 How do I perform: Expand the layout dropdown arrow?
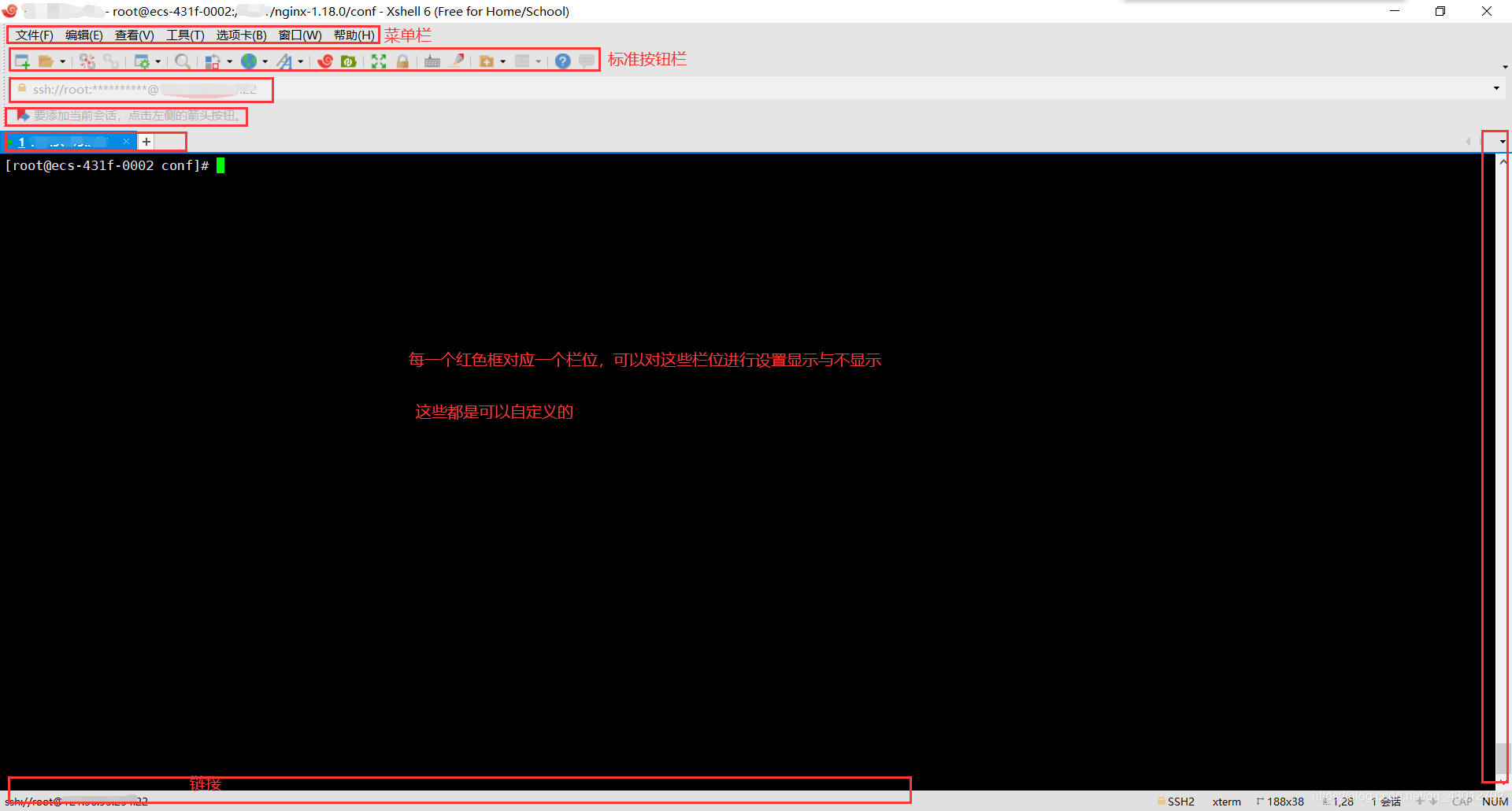(x=539, y=61)
